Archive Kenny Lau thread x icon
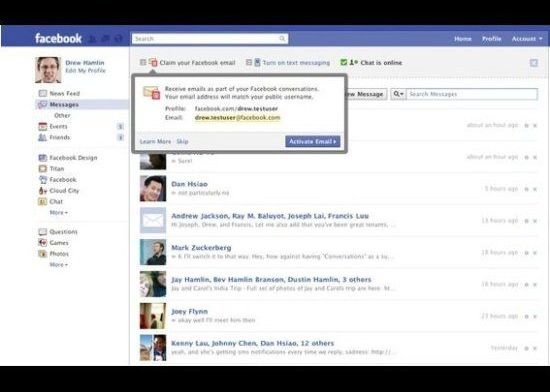Screen dimensions: 550x392 click(x=535, y=349)
